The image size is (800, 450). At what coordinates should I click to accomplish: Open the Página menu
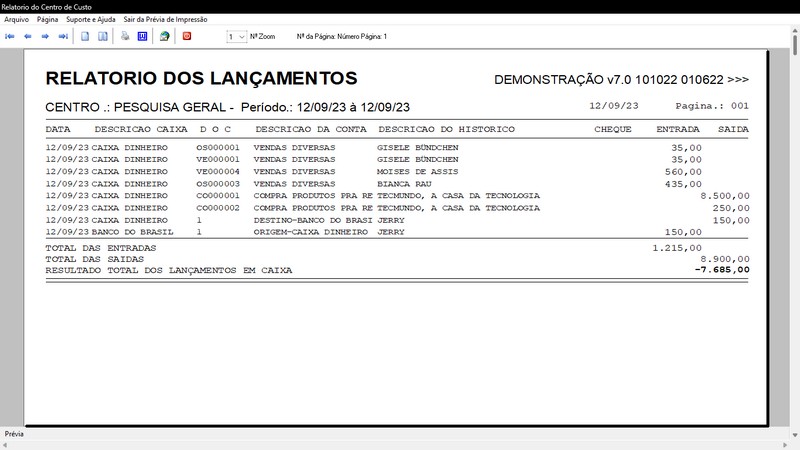(47, 19)
